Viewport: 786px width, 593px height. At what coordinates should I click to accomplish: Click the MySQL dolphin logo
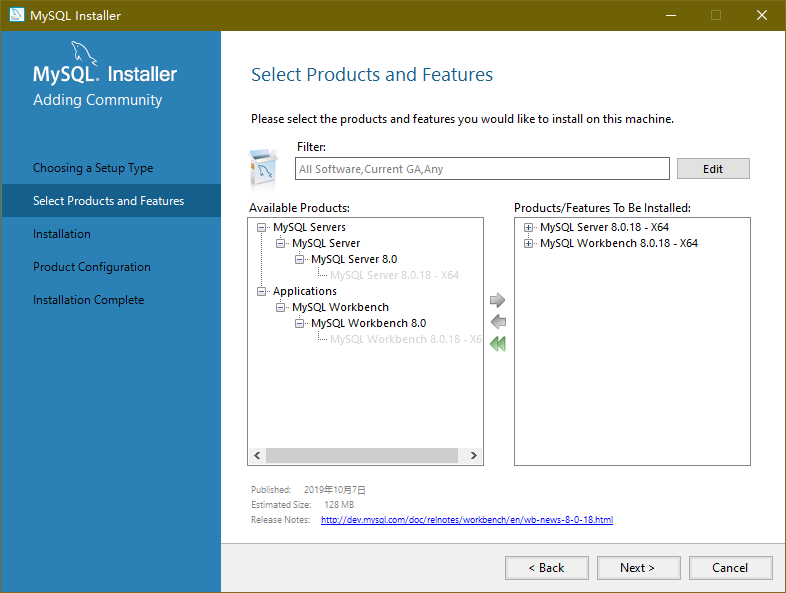pos(85,55)
